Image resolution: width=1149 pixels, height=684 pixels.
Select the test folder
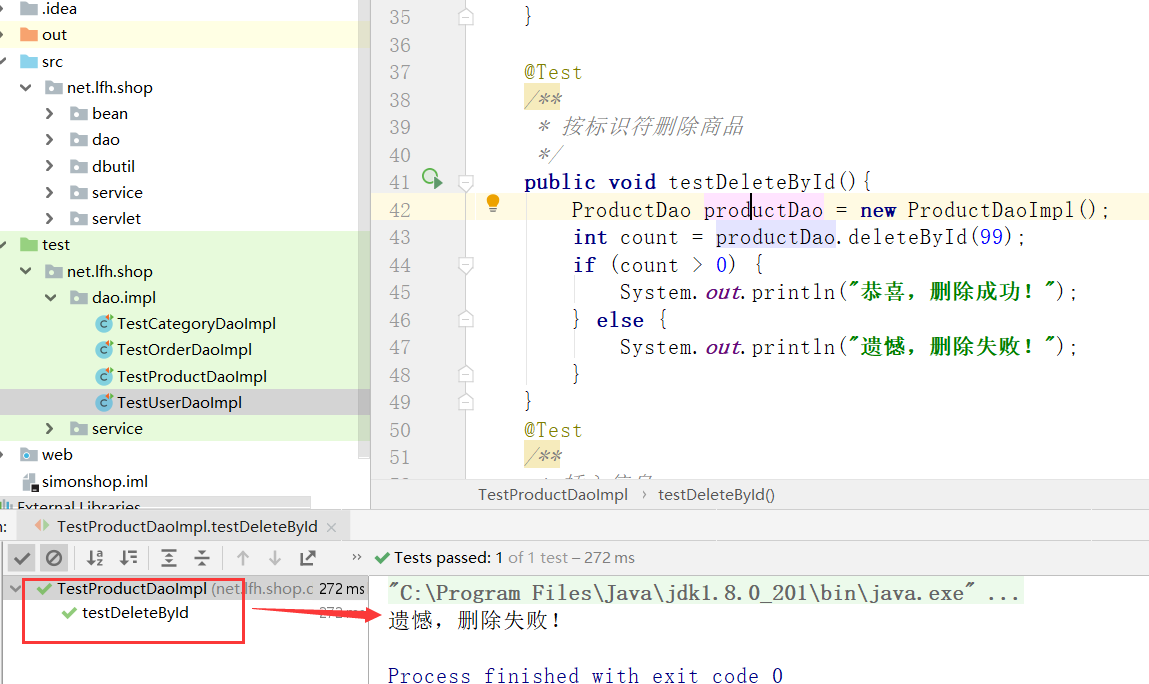pos(56,245)
